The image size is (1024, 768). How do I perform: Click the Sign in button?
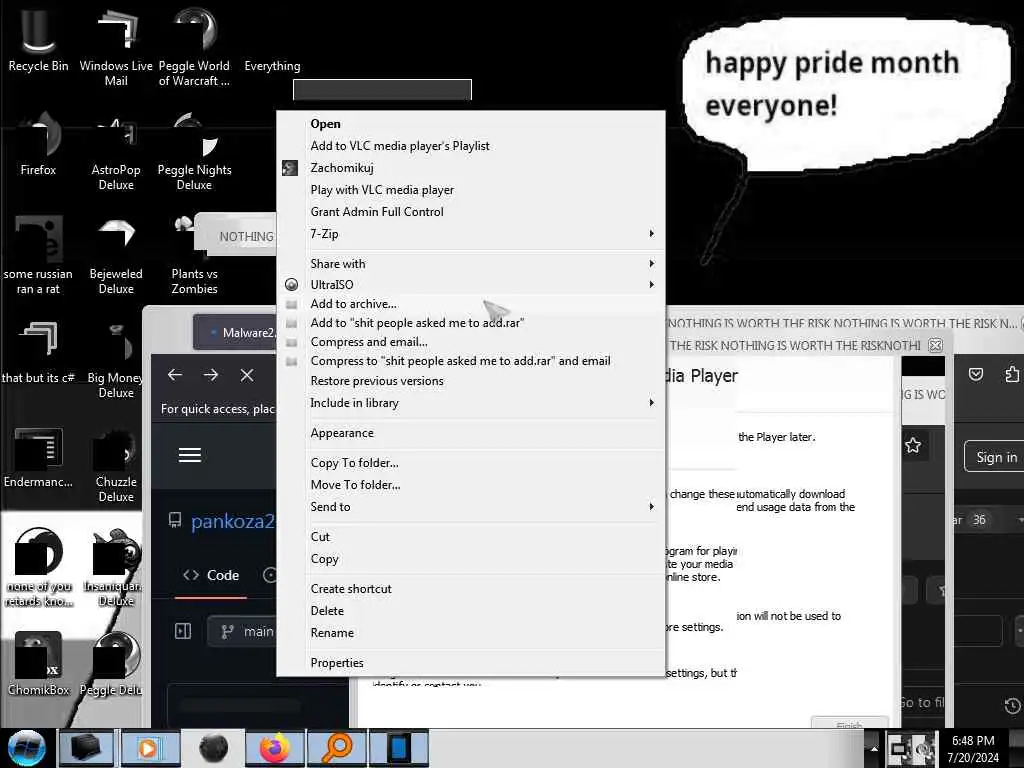[x=995, y=457]
